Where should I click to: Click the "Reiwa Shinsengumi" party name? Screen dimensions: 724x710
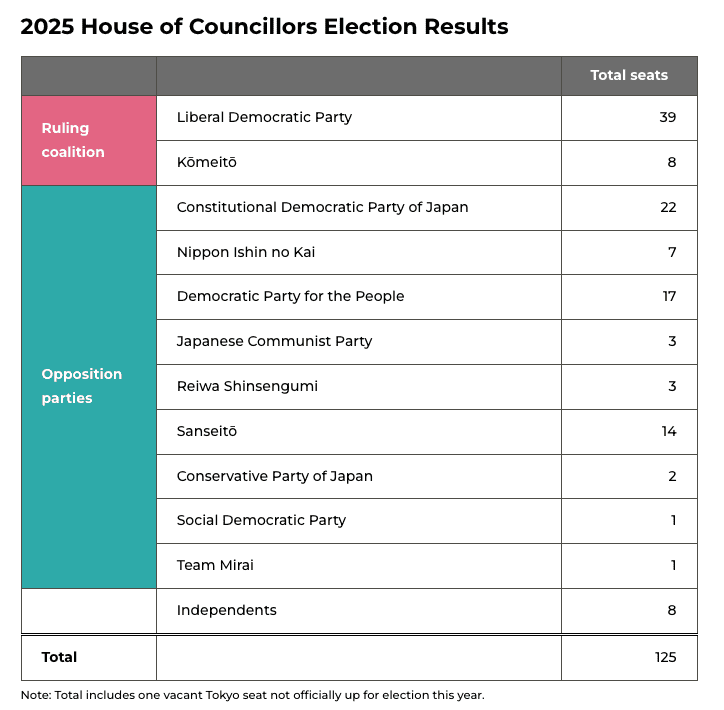(247, 386)
